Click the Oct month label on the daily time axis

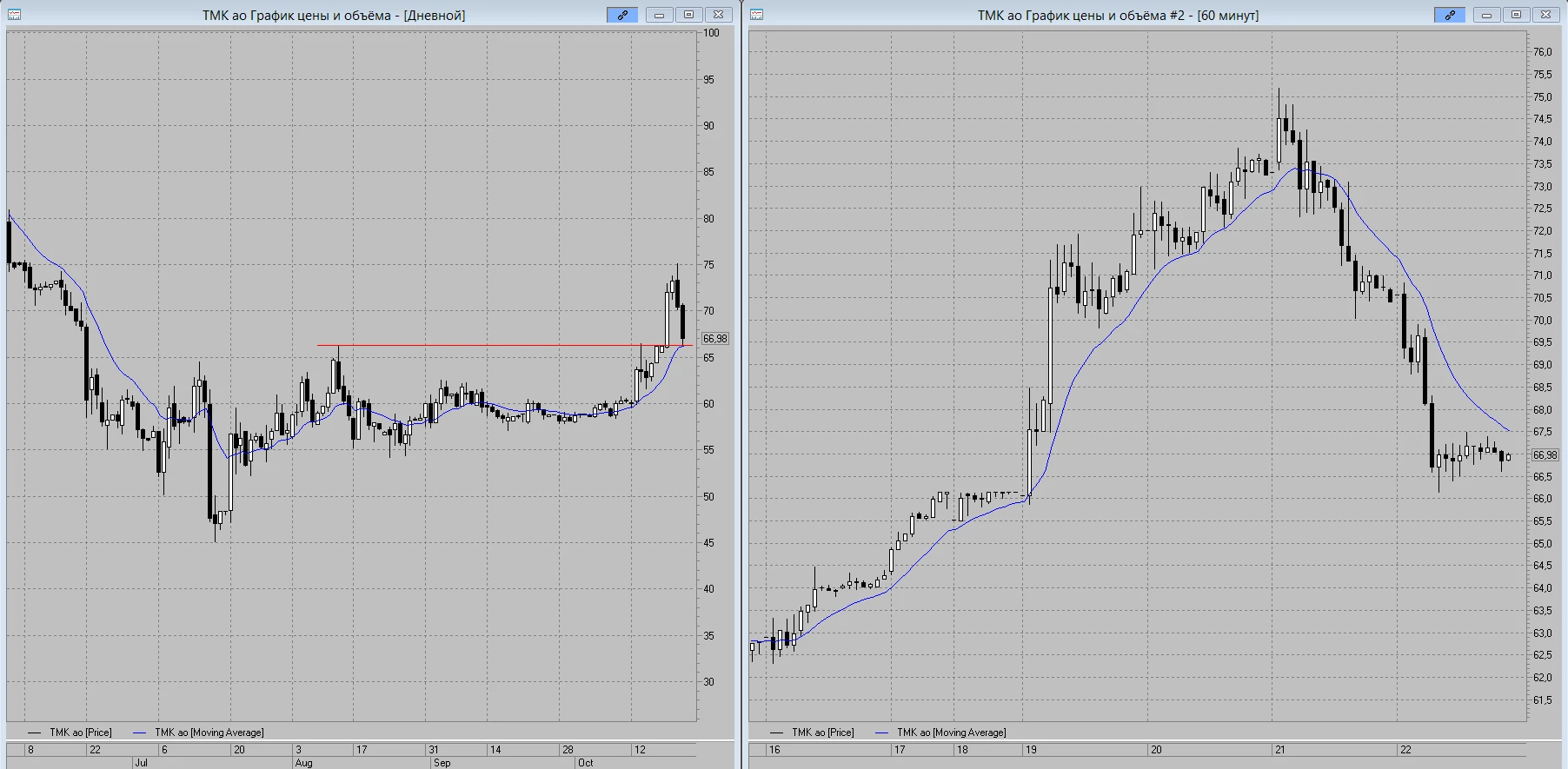(586, 763)
